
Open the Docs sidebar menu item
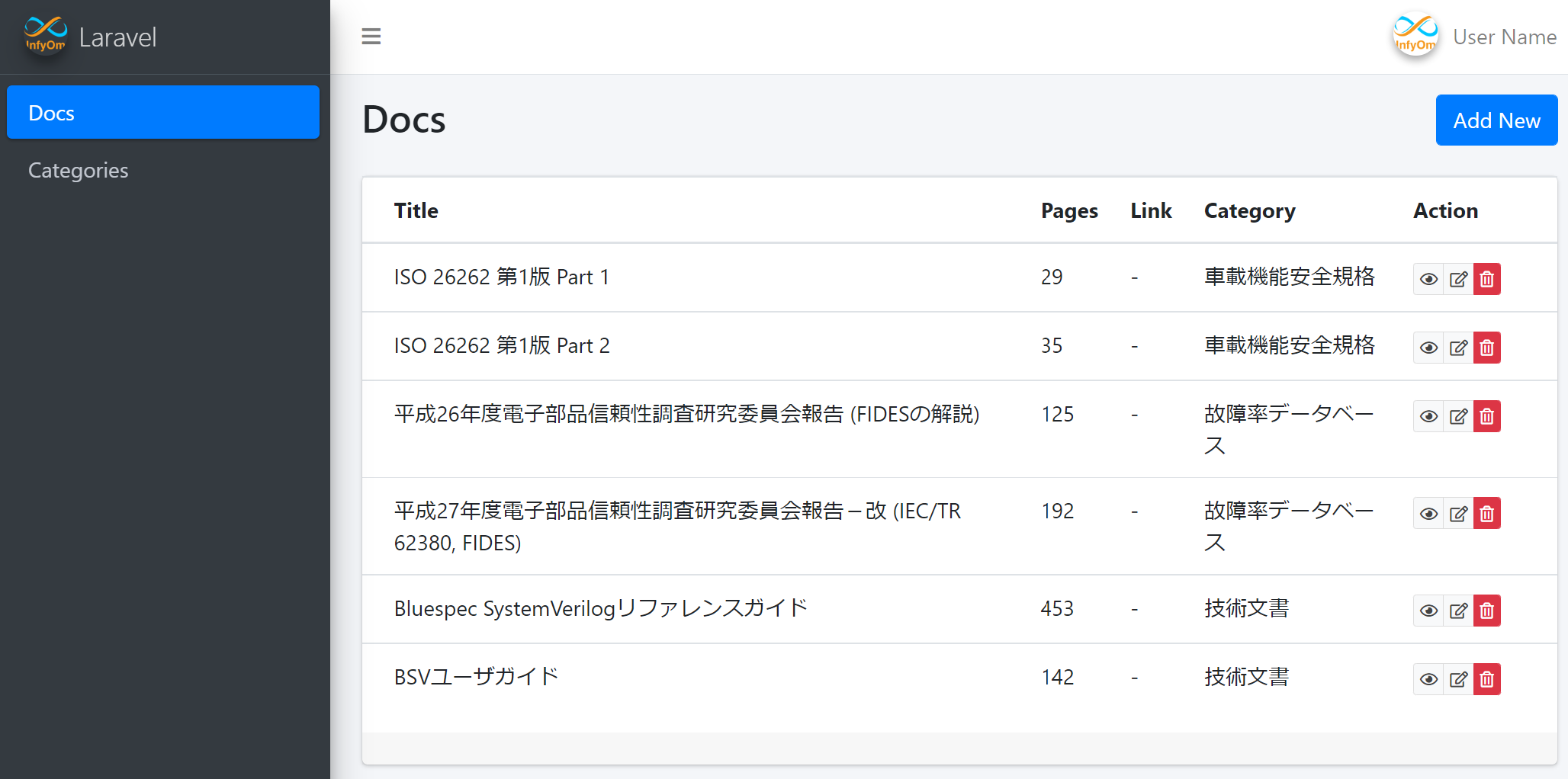(x=162, y=113)
